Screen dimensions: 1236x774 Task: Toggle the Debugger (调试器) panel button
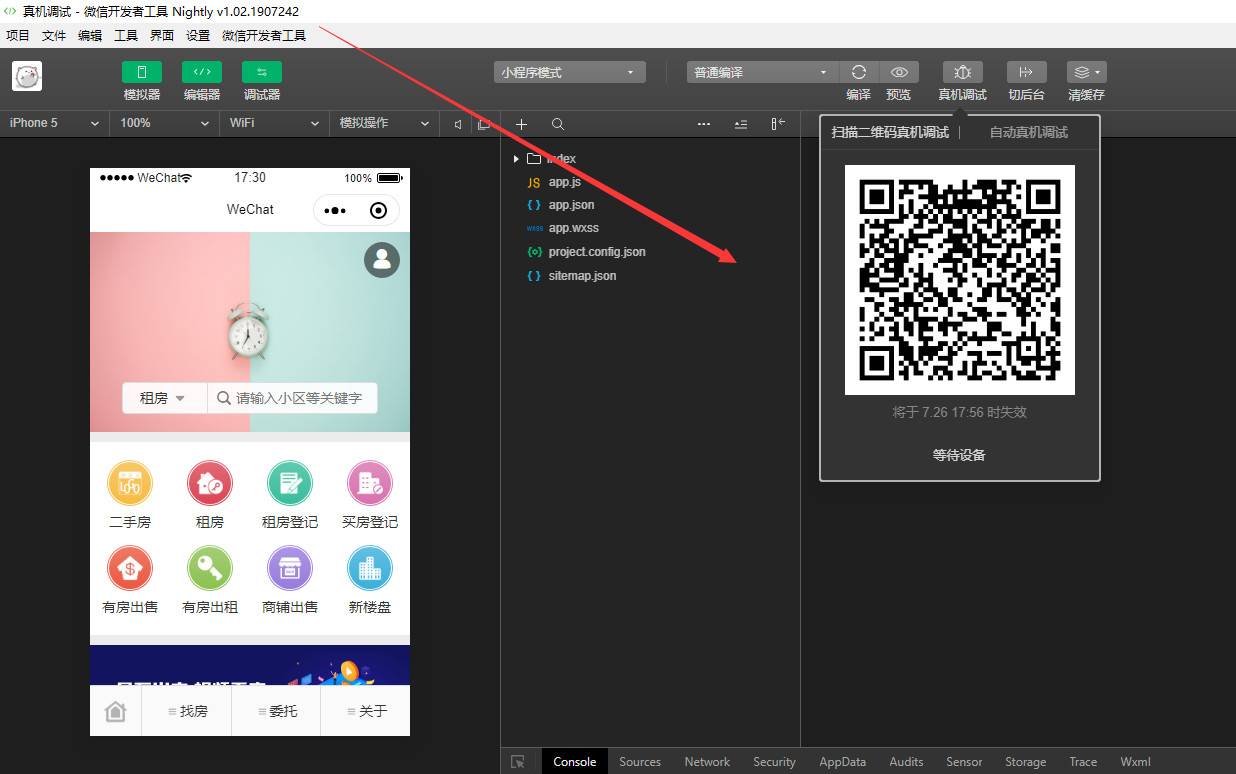click(x=262, y=72)
